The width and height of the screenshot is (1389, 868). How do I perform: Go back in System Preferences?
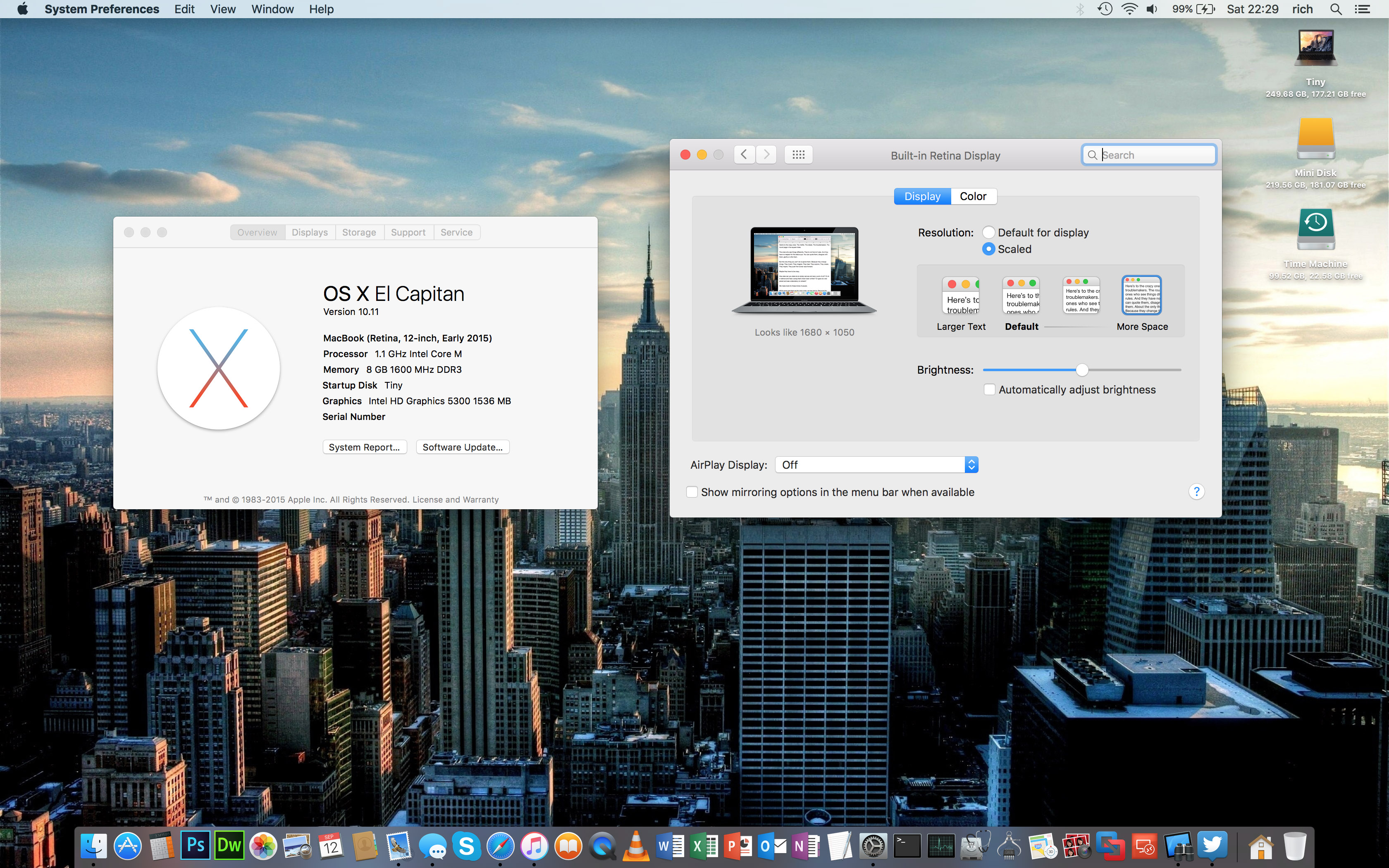click(x=745, y=155)
